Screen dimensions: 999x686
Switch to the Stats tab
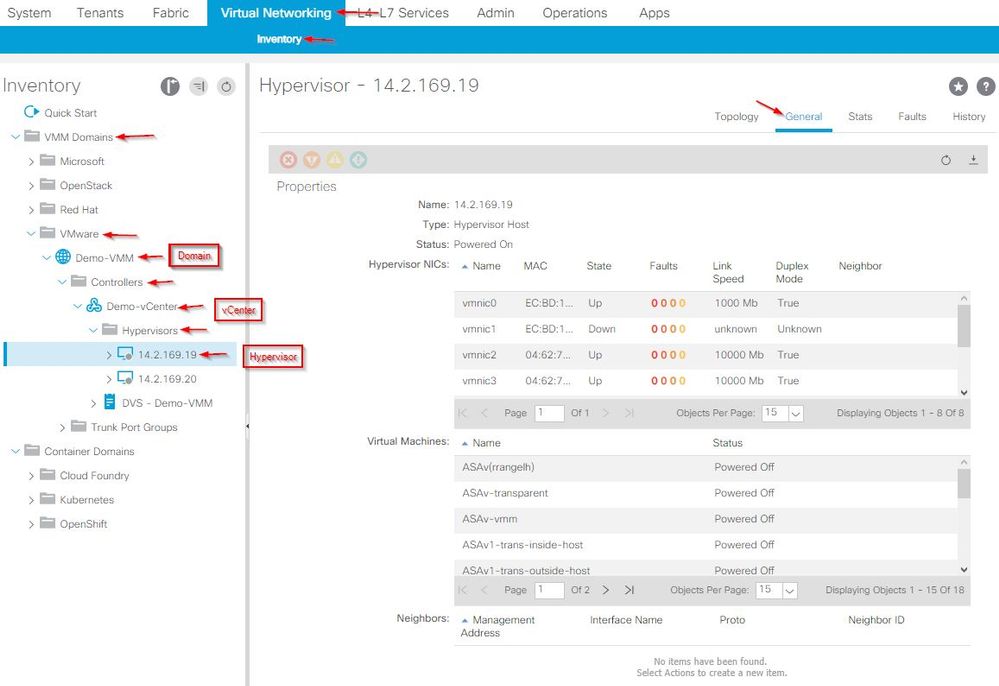pos(860,117)
